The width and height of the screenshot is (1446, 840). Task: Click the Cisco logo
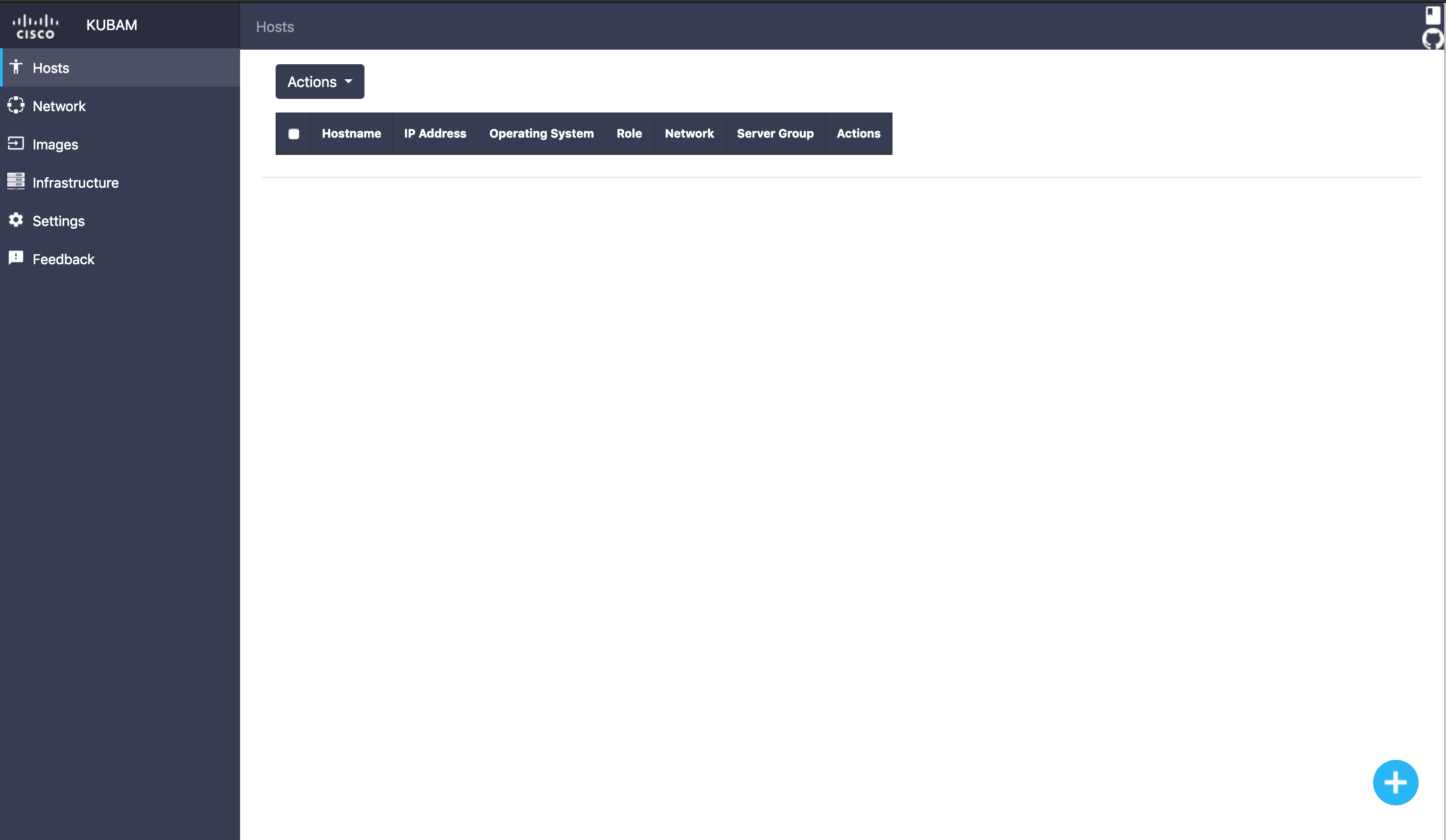coord(35,26)
